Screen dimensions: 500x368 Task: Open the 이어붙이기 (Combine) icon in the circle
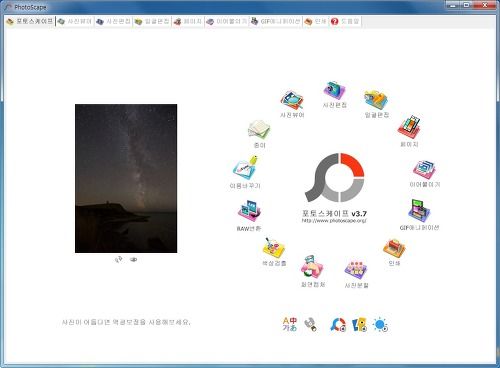pos(424,169)
